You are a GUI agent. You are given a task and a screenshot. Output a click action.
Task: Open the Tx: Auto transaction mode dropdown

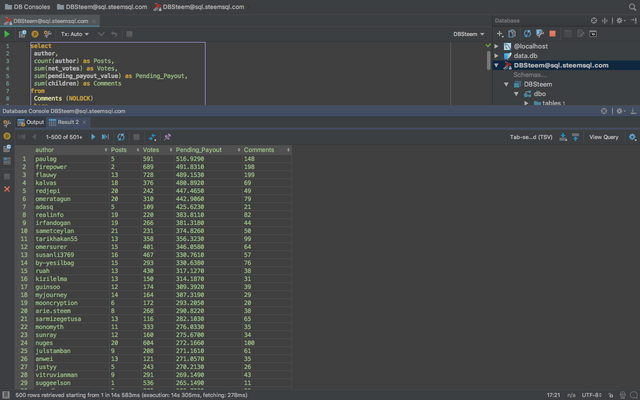tap(75, 34)
